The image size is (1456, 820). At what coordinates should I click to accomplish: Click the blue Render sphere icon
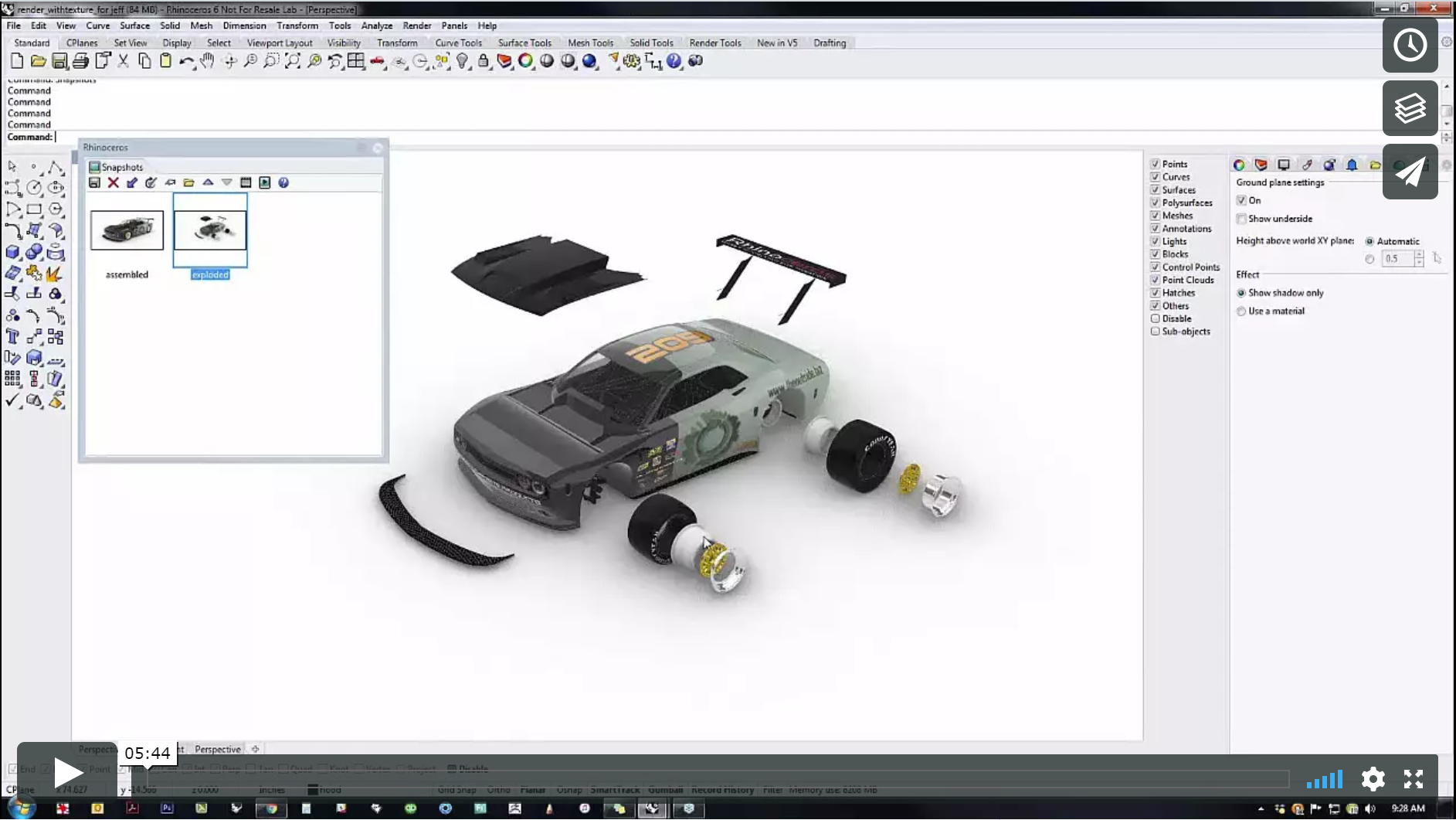pos(589,61)
